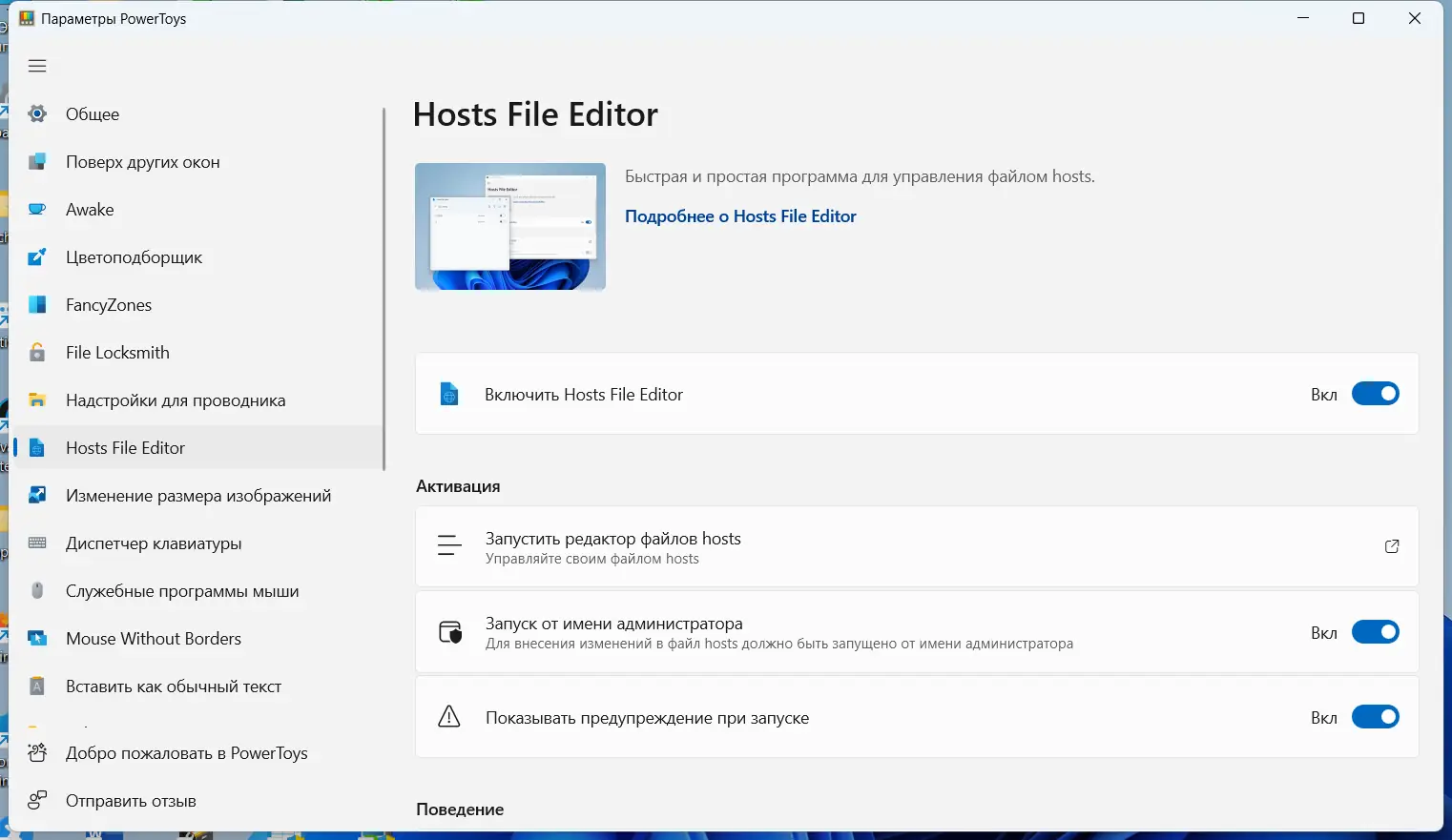Screen dimensions: 1452x840
Task: Click the Активация section heading
Action: pyautogui.click(x=458, y=486)
